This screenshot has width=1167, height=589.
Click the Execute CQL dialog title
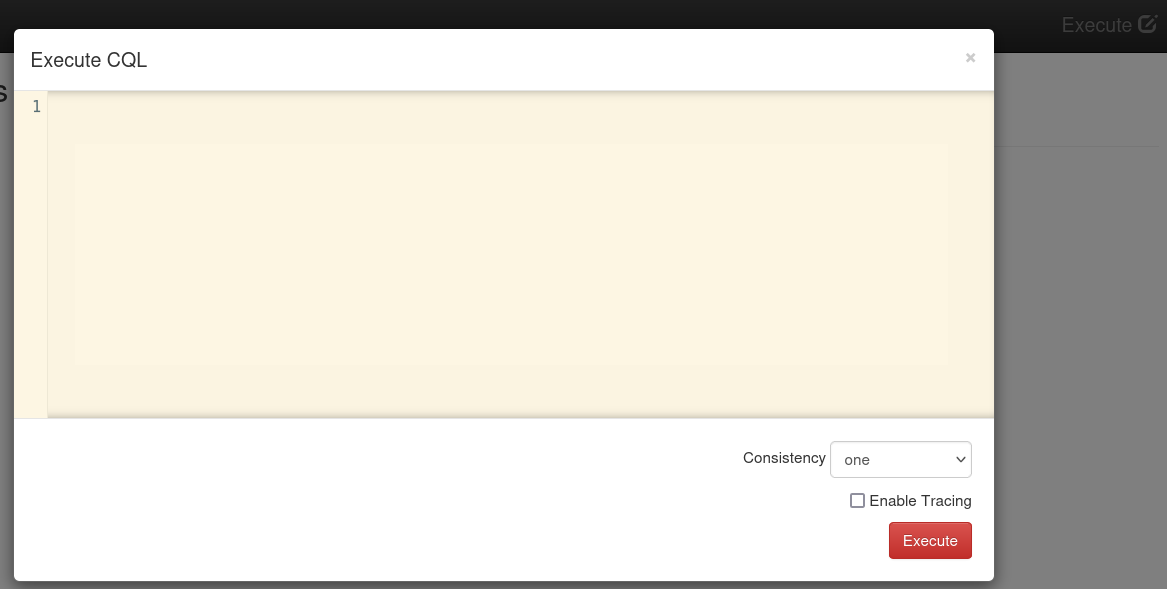click(89, 60)
